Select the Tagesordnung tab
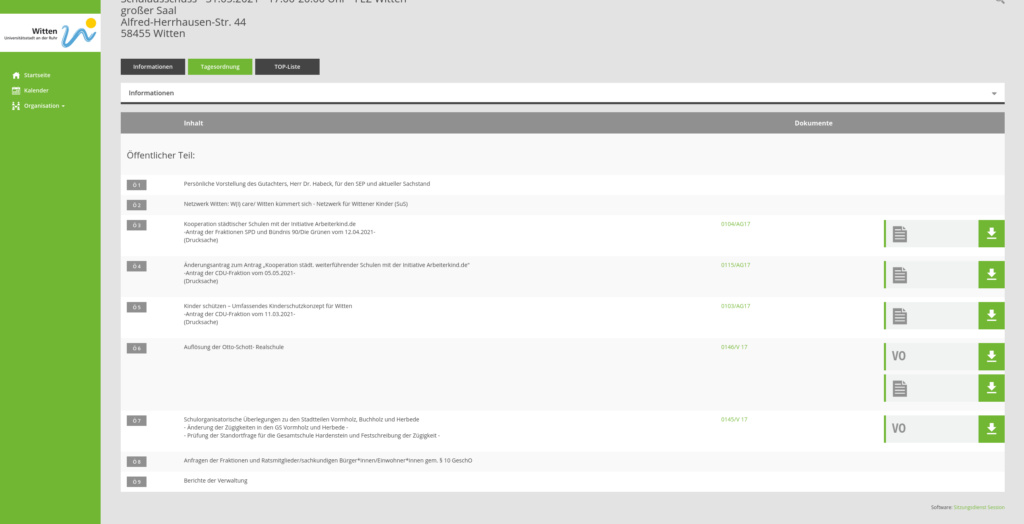This screenshot has height=524, width=1024. (220, 67)
